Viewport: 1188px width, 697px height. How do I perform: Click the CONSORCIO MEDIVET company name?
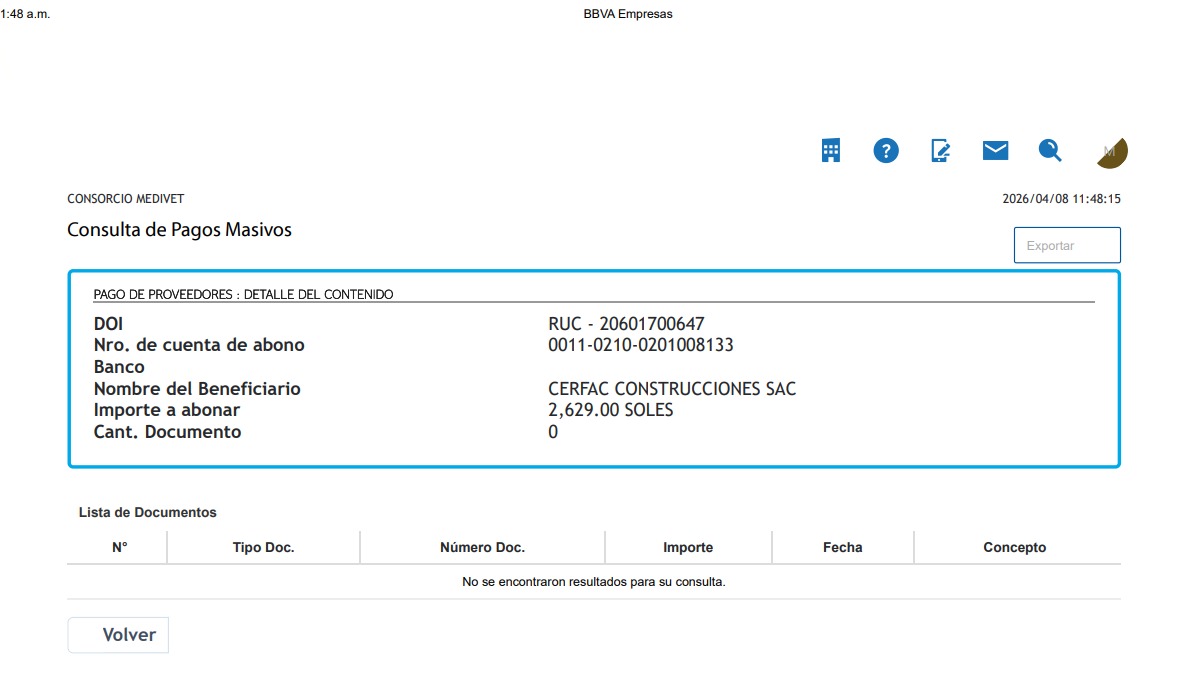125,199
